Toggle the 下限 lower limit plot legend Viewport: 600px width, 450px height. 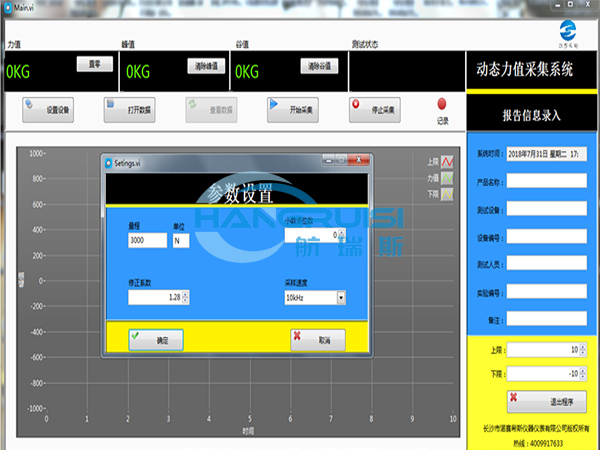[446, 196]
